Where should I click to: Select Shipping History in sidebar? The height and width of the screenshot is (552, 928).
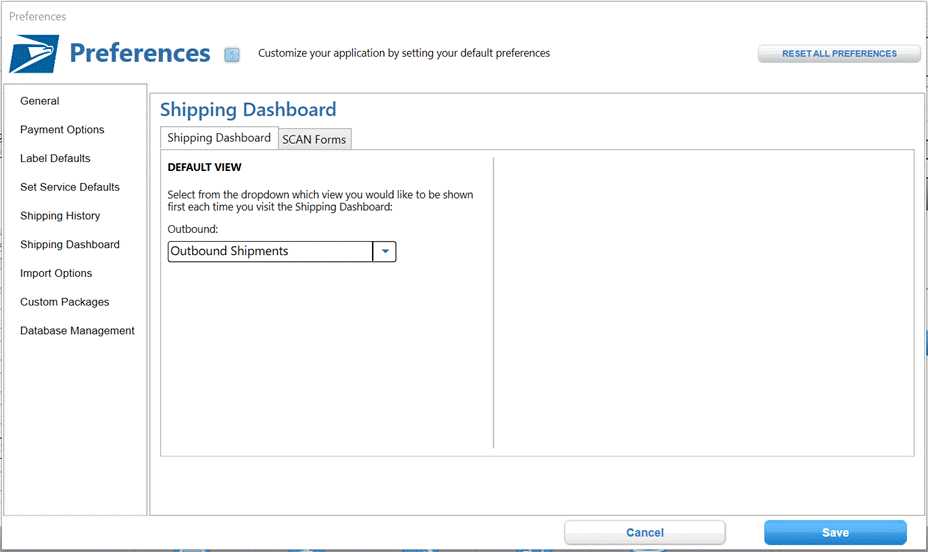pos(60,216)
